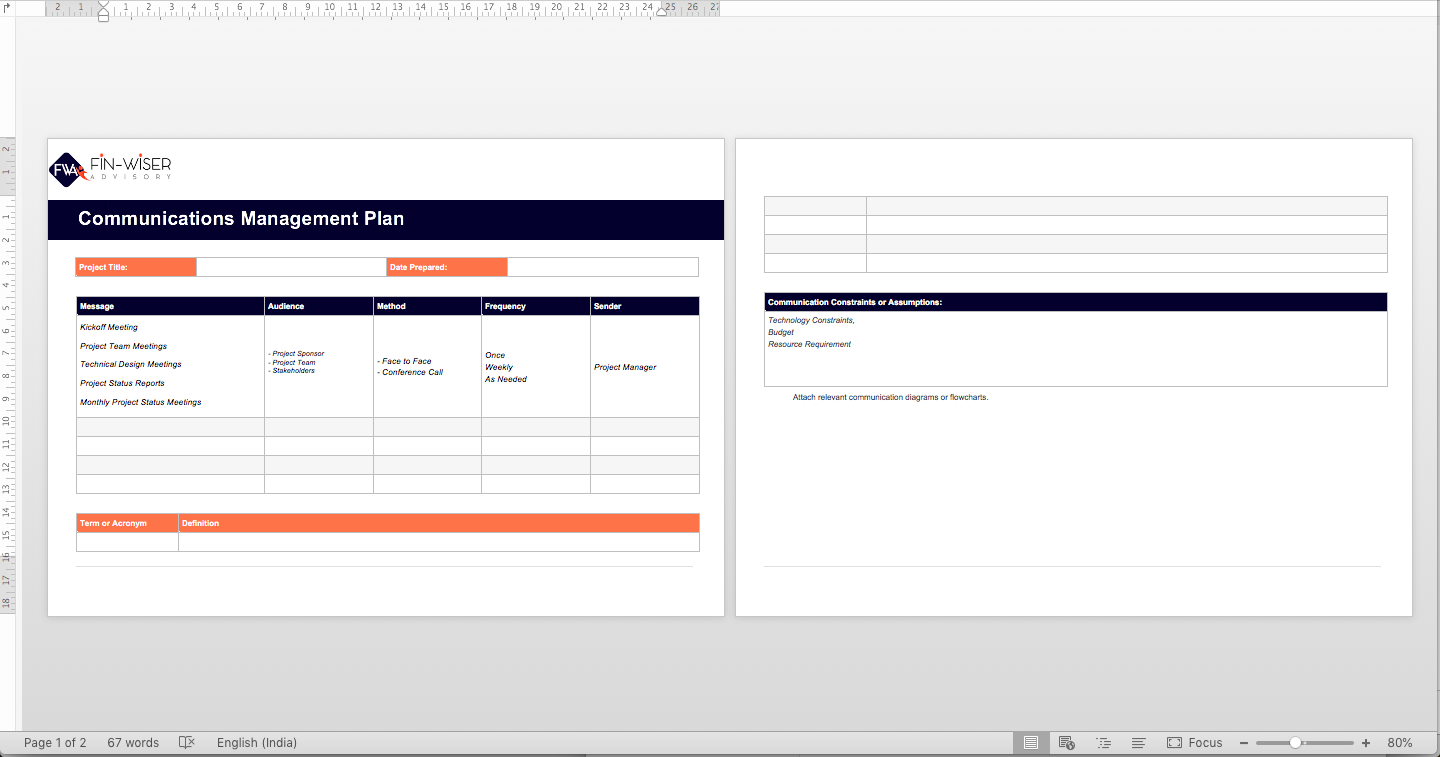Click As Needed in Frequency cell
1440x757 pixels.
click(x=506, y=379)
